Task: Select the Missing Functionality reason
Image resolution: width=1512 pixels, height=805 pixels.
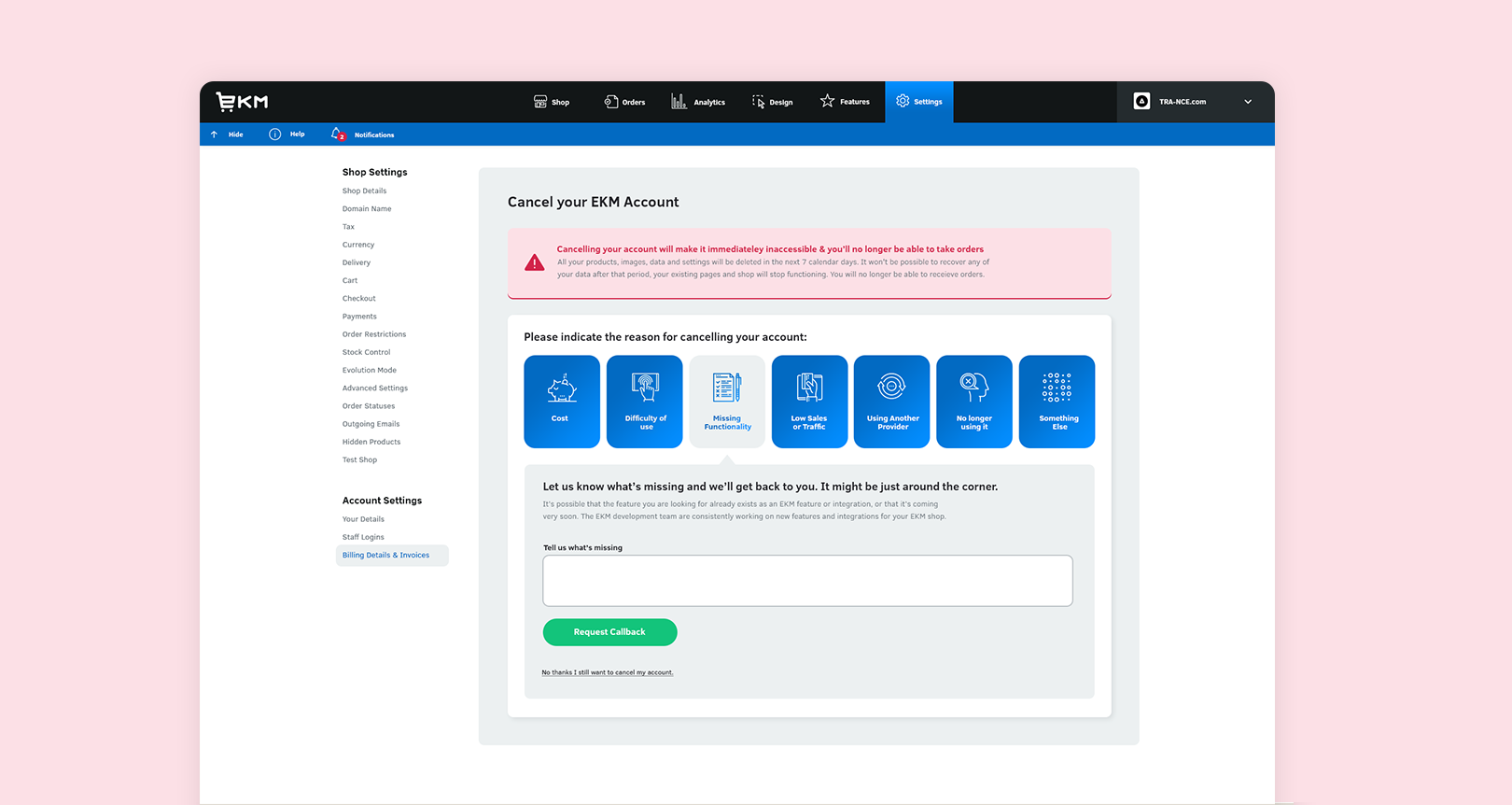Action: click(x=727, y=402)
